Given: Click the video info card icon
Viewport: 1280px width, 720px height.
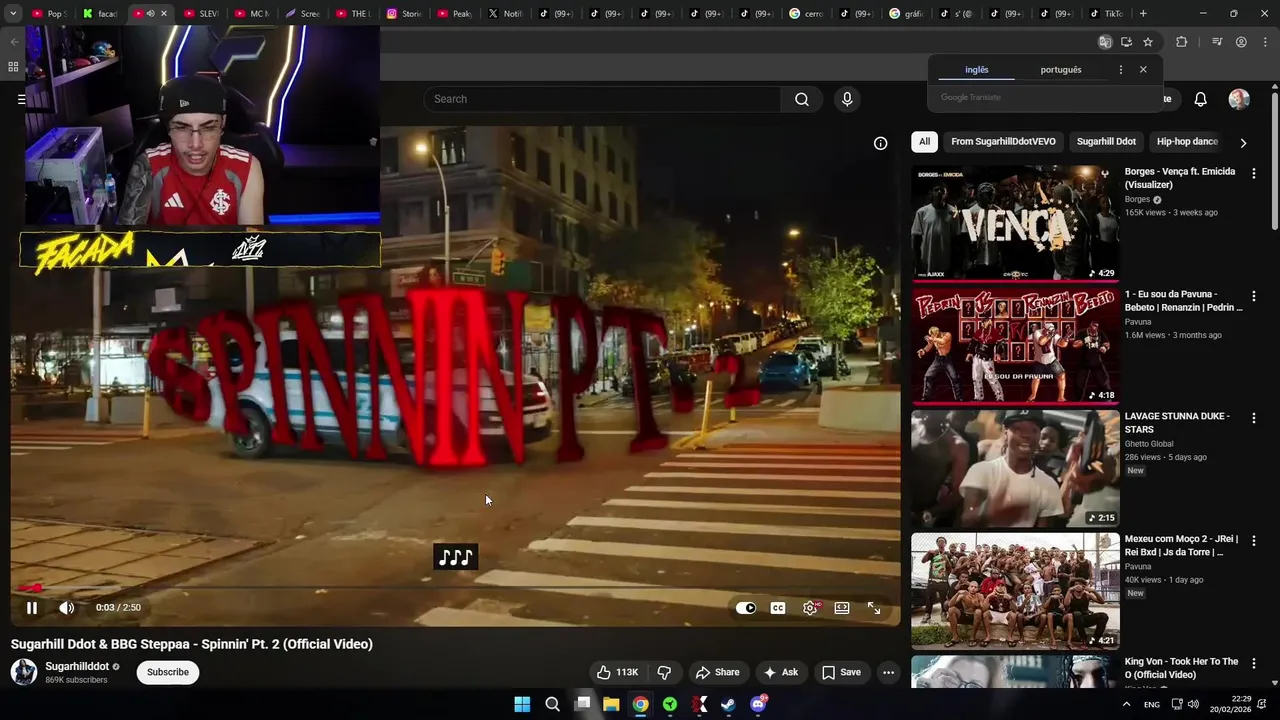Looking at the screenshot, I should click(880, 143).
